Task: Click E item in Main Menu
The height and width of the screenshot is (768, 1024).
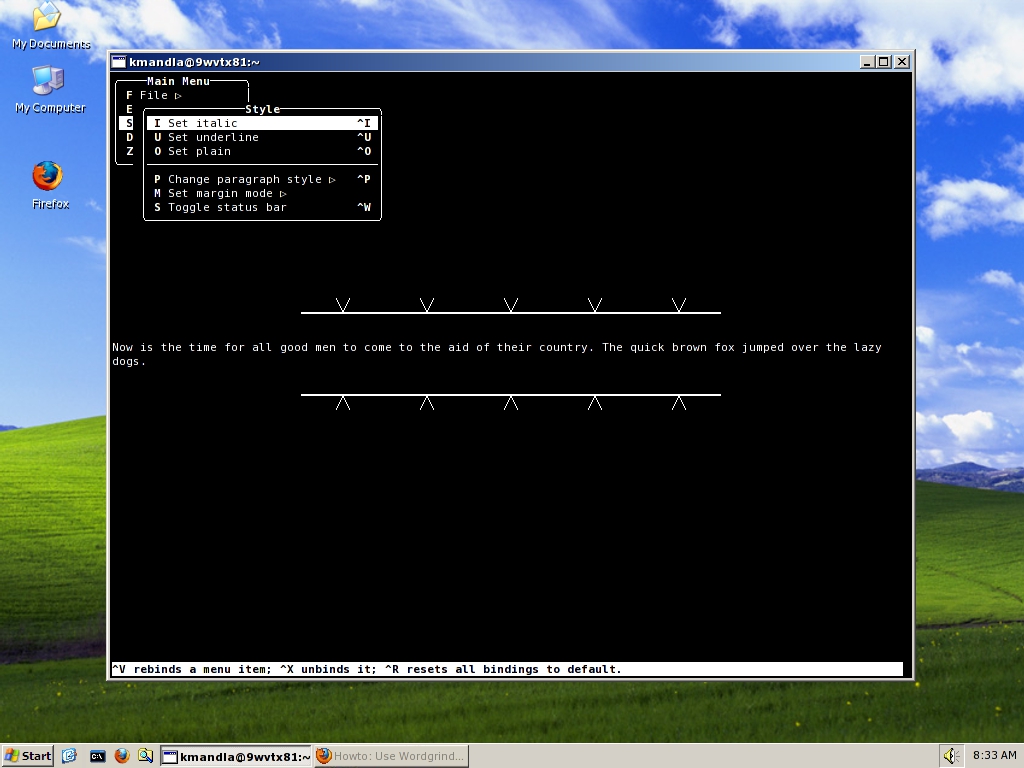Action: 129,109
